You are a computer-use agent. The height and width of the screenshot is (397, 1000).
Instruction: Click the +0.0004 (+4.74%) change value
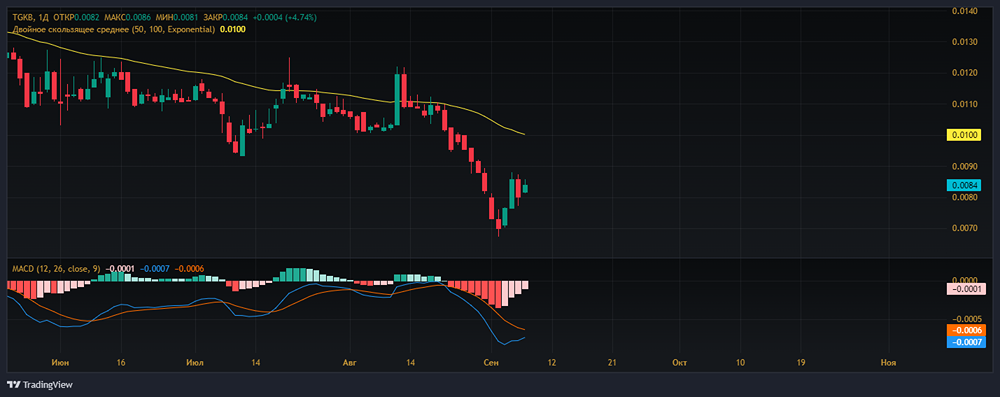tap(283, 17)
